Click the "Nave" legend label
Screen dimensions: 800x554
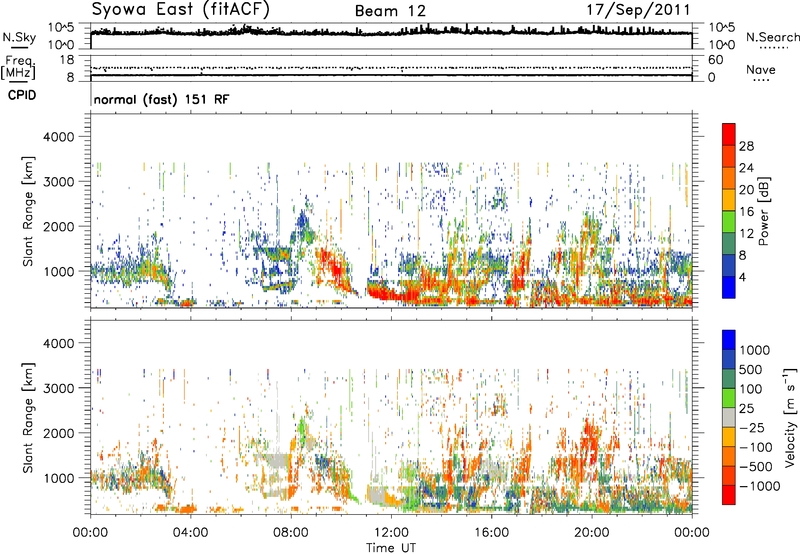click(761, 69)
